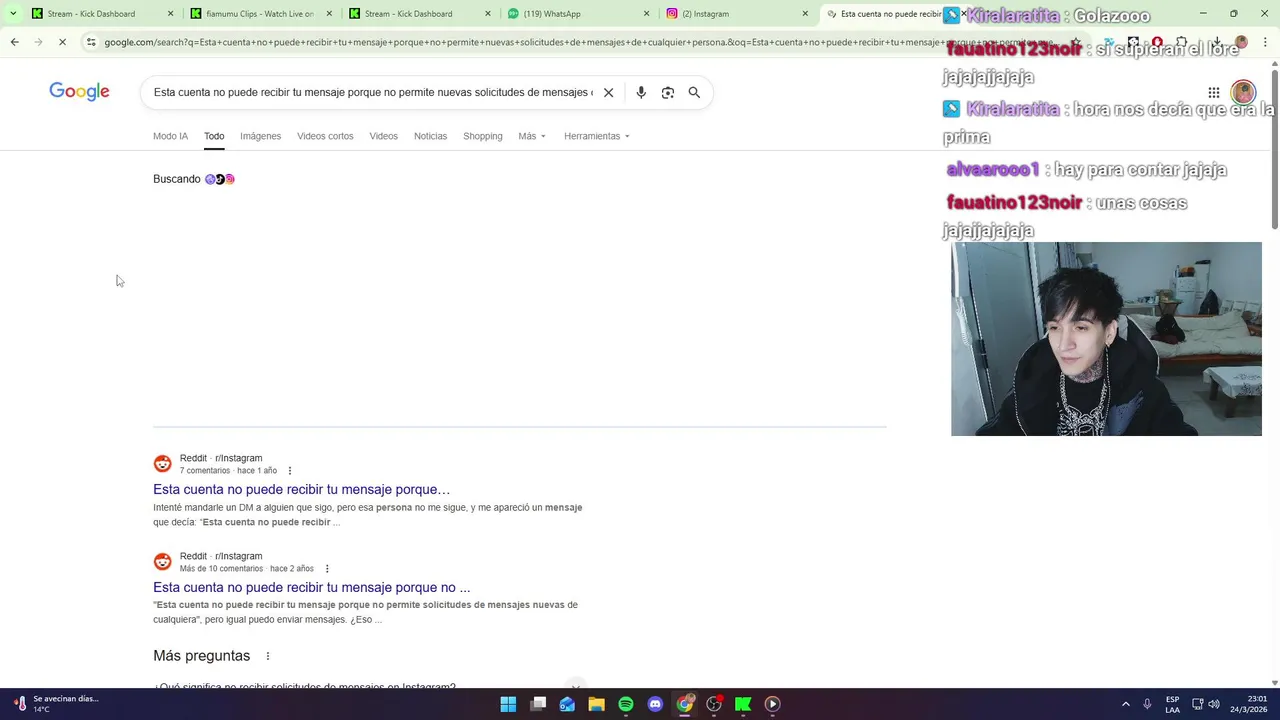Open Task View on taskbar
Image resolution: width=1280 pixels, height=720 pixels.
pos(538,704)
